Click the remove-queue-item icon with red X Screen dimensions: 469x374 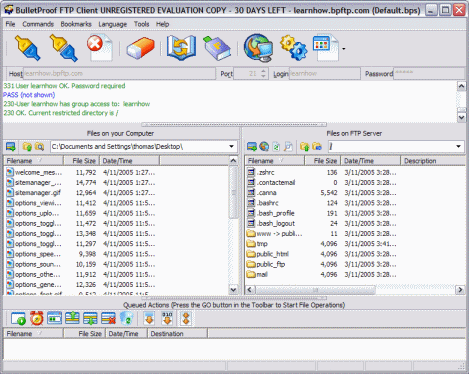[108, 318]
